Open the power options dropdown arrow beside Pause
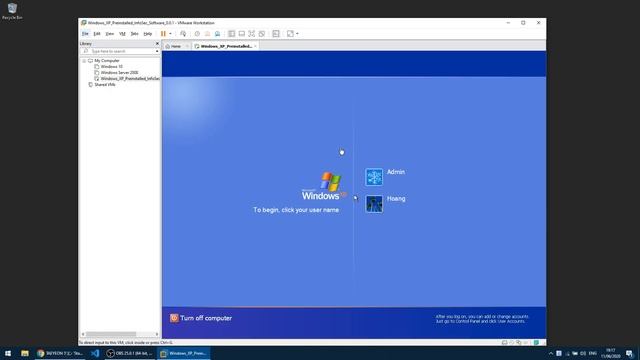 click(170, 34)
